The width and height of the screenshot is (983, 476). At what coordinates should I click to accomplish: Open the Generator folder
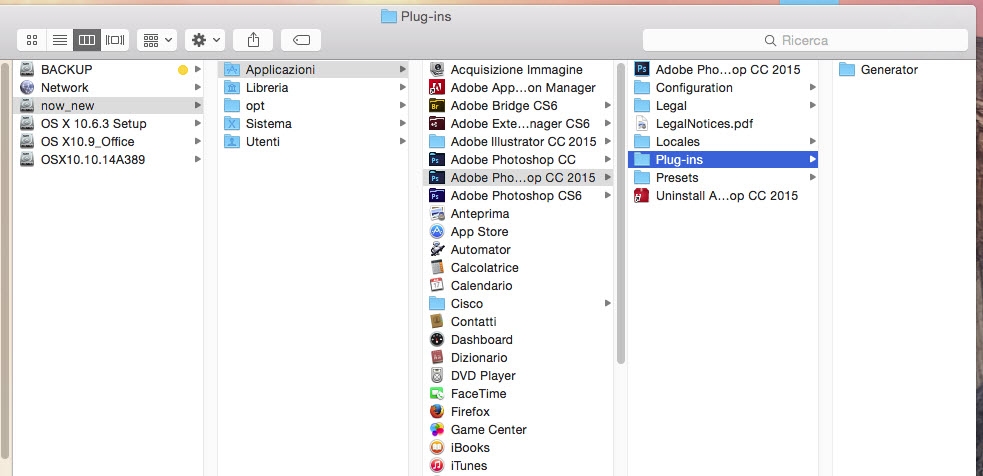pos(888,70)
